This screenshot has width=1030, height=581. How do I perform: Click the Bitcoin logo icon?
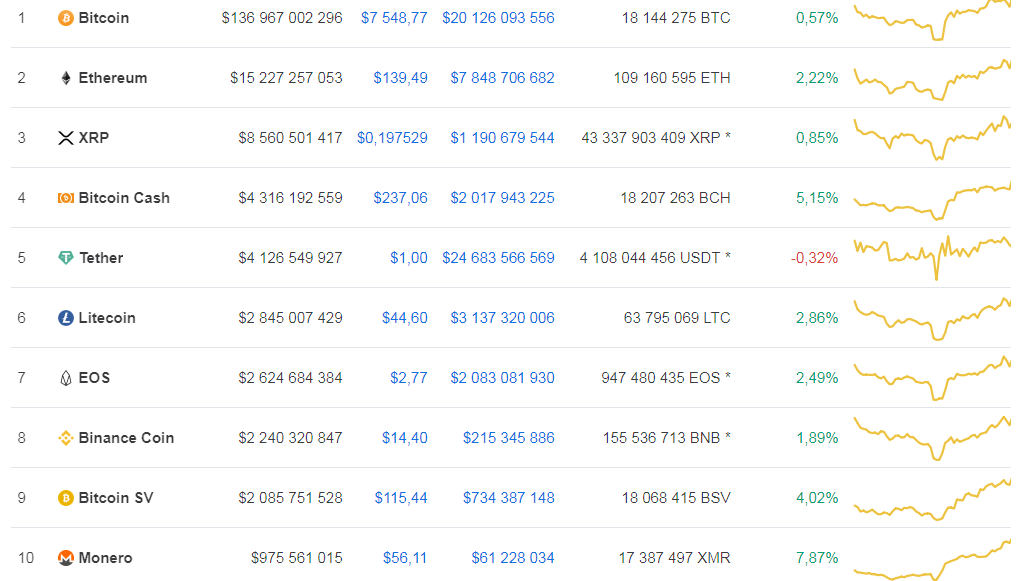pyautogui.click(x=66, y=18)
